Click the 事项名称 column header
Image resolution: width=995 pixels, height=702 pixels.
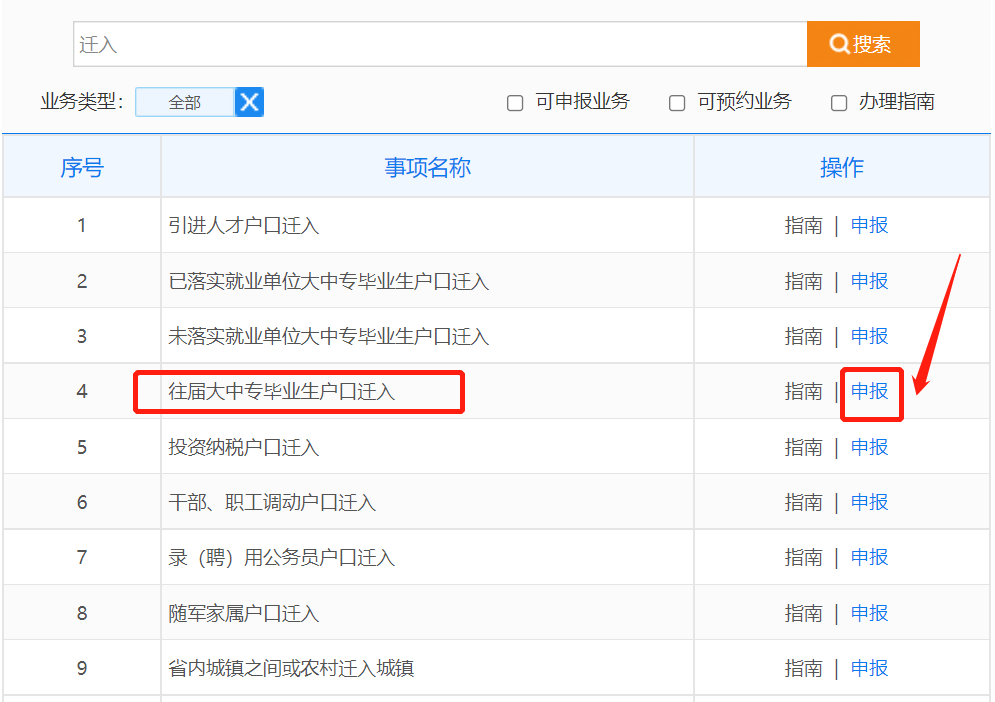[427, 168]
